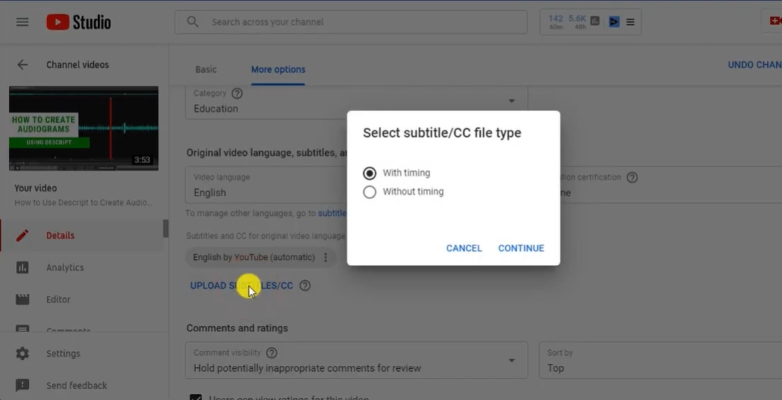Open the Sort by Top dropdown

660,361
